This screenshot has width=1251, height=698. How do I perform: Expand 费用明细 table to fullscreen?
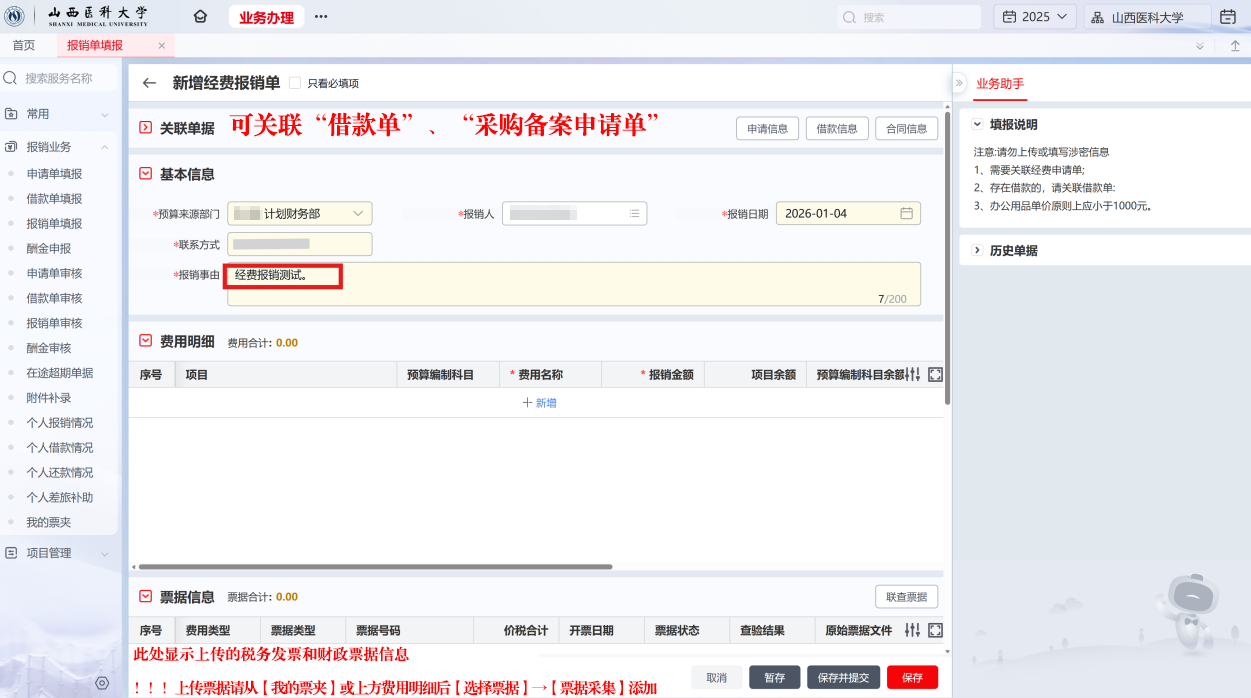(x=935, y=375)
